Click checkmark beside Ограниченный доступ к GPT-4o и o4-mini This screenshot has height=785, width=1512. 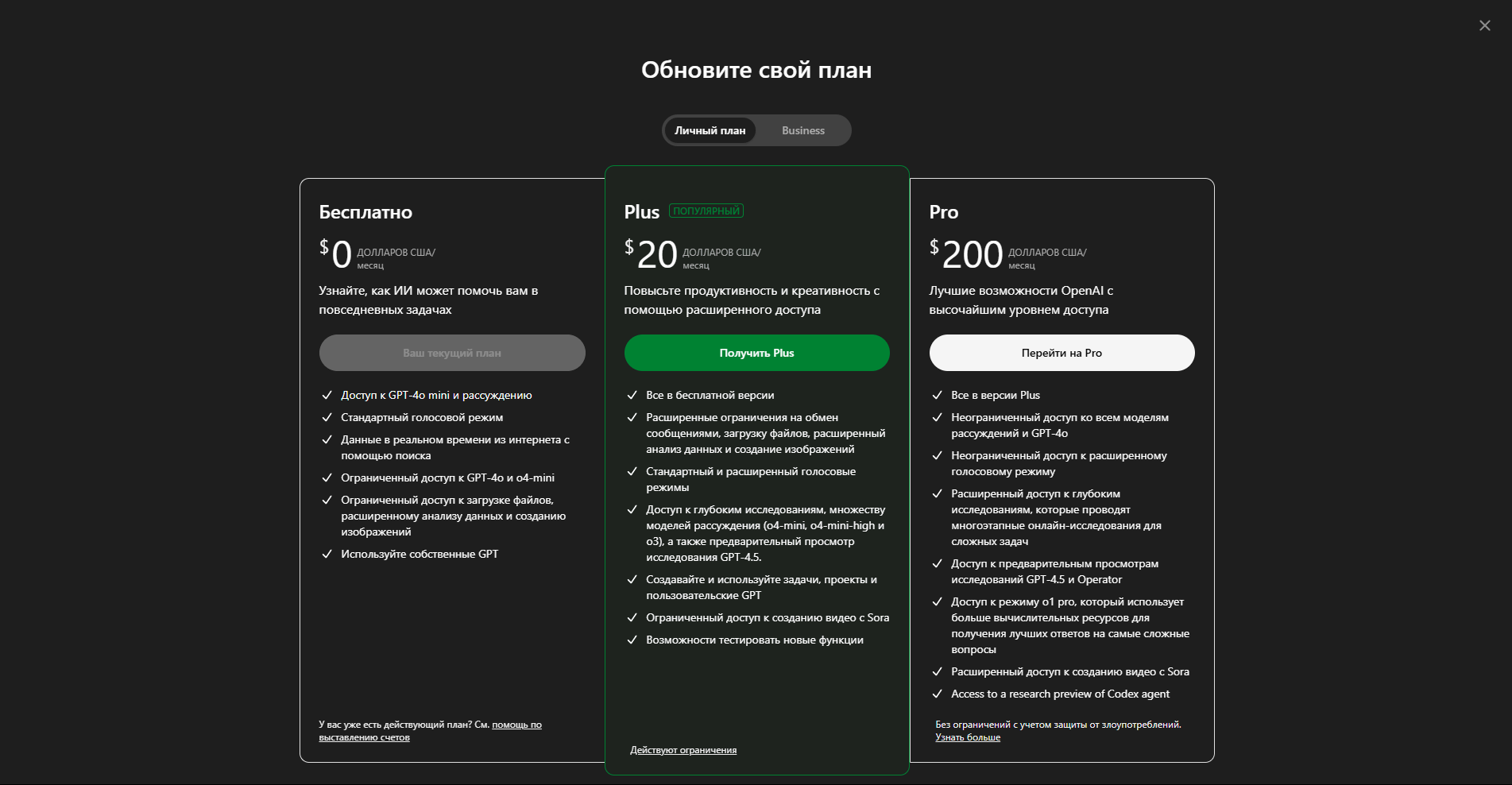coord(327,478)
